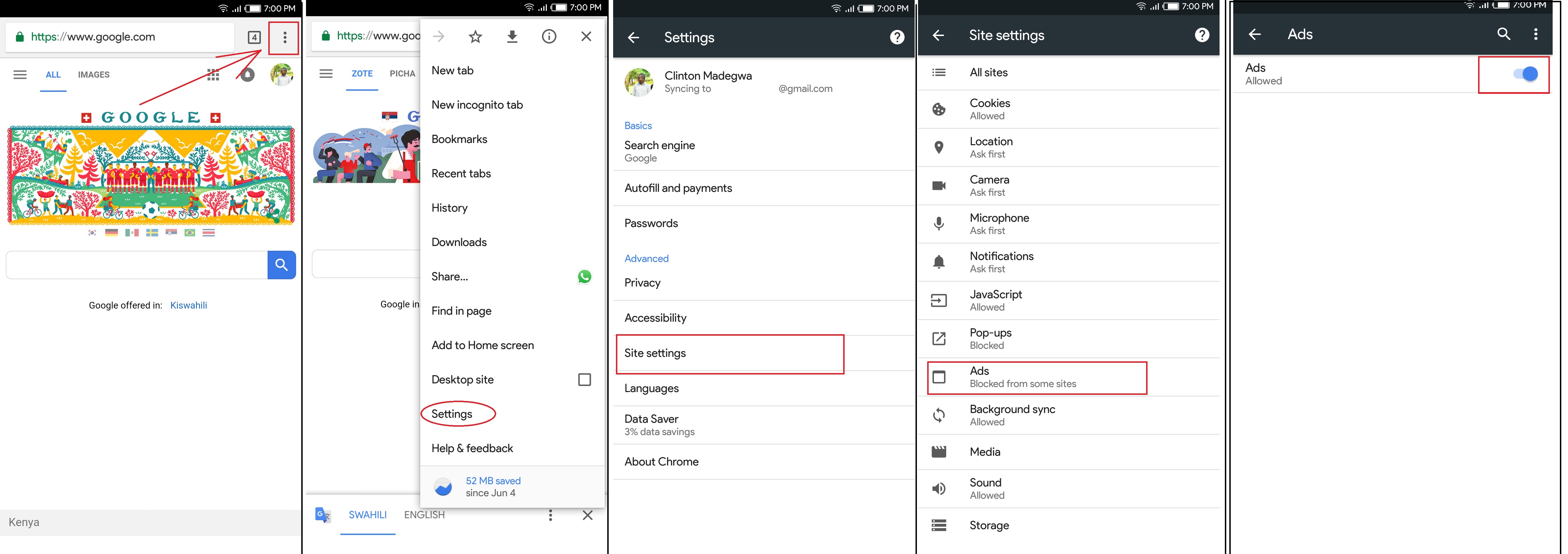The height and width of the screenshot is (554, 1568).
Task: Select the ALL tab on Google
Action: (53, 75)
